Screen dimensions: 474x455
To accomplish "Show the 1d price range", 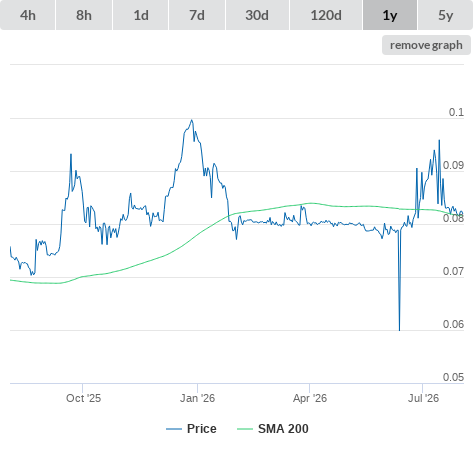I will click(x=141, y=15).
